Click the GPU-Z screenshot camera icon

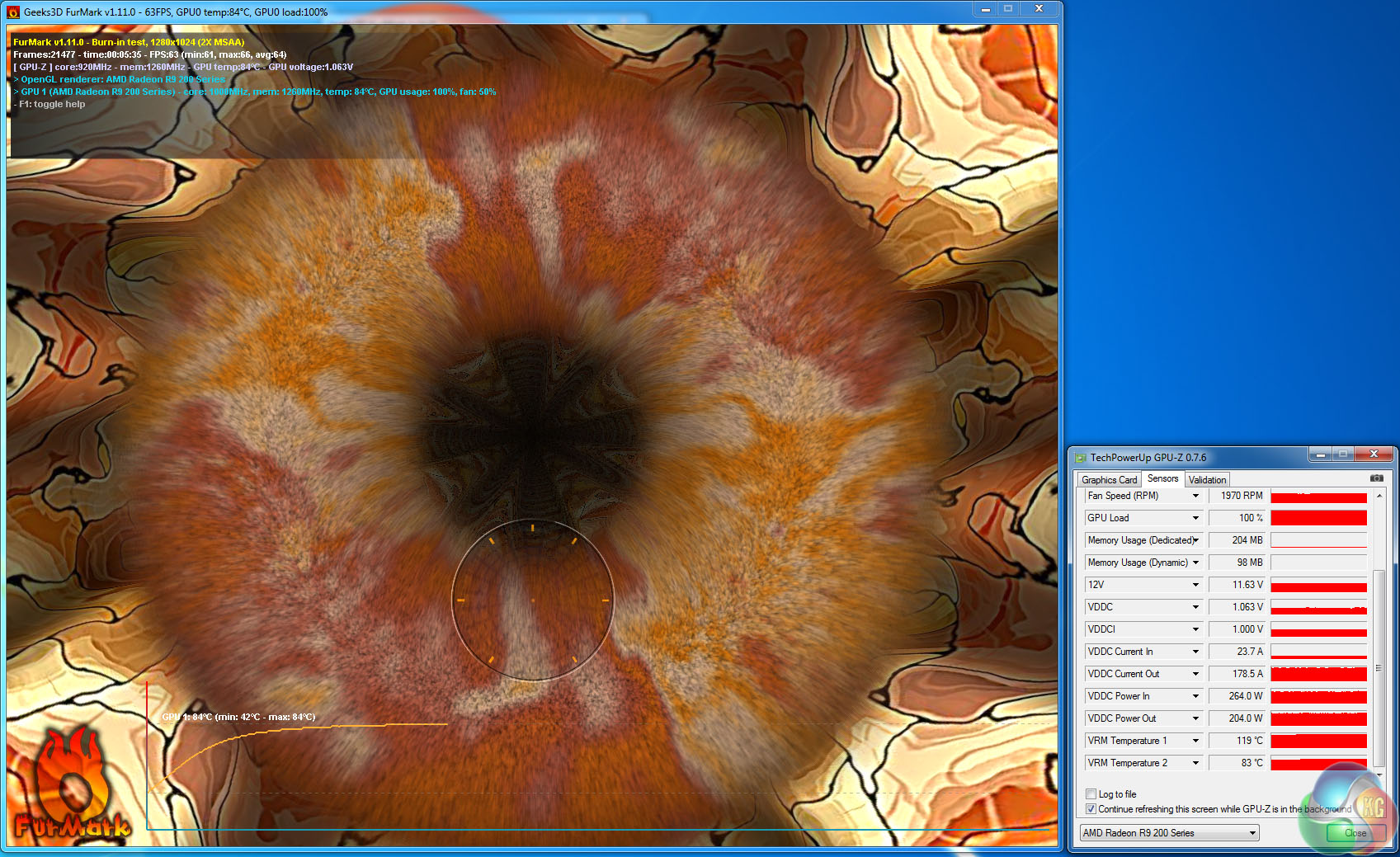1376,478
